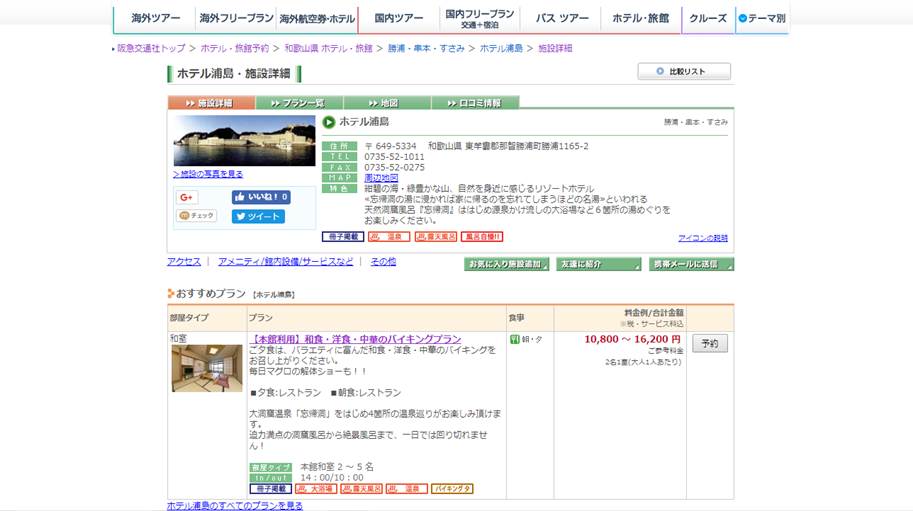Open the hotel exterior panorama photo
913x511 pixels.
point(245,140)
